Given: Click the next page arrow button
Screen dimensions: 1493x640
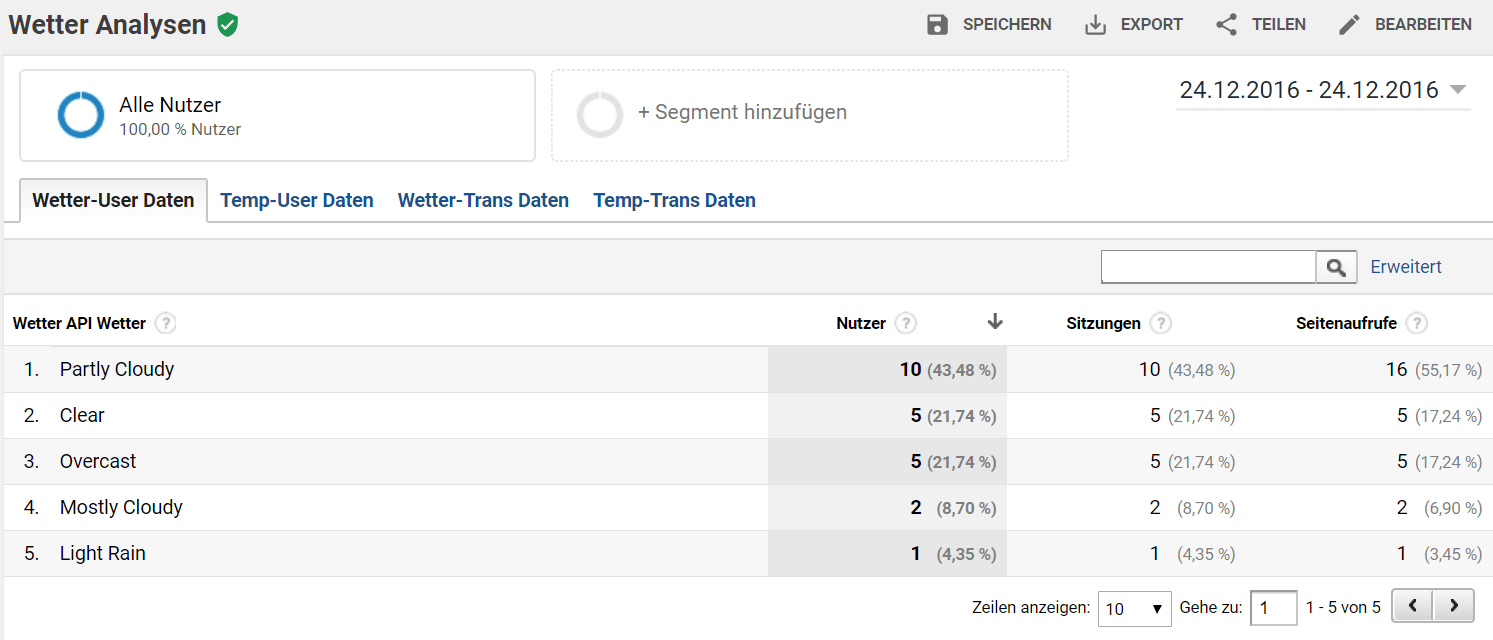Looking at the screenshot, I should click(1454, 605).
